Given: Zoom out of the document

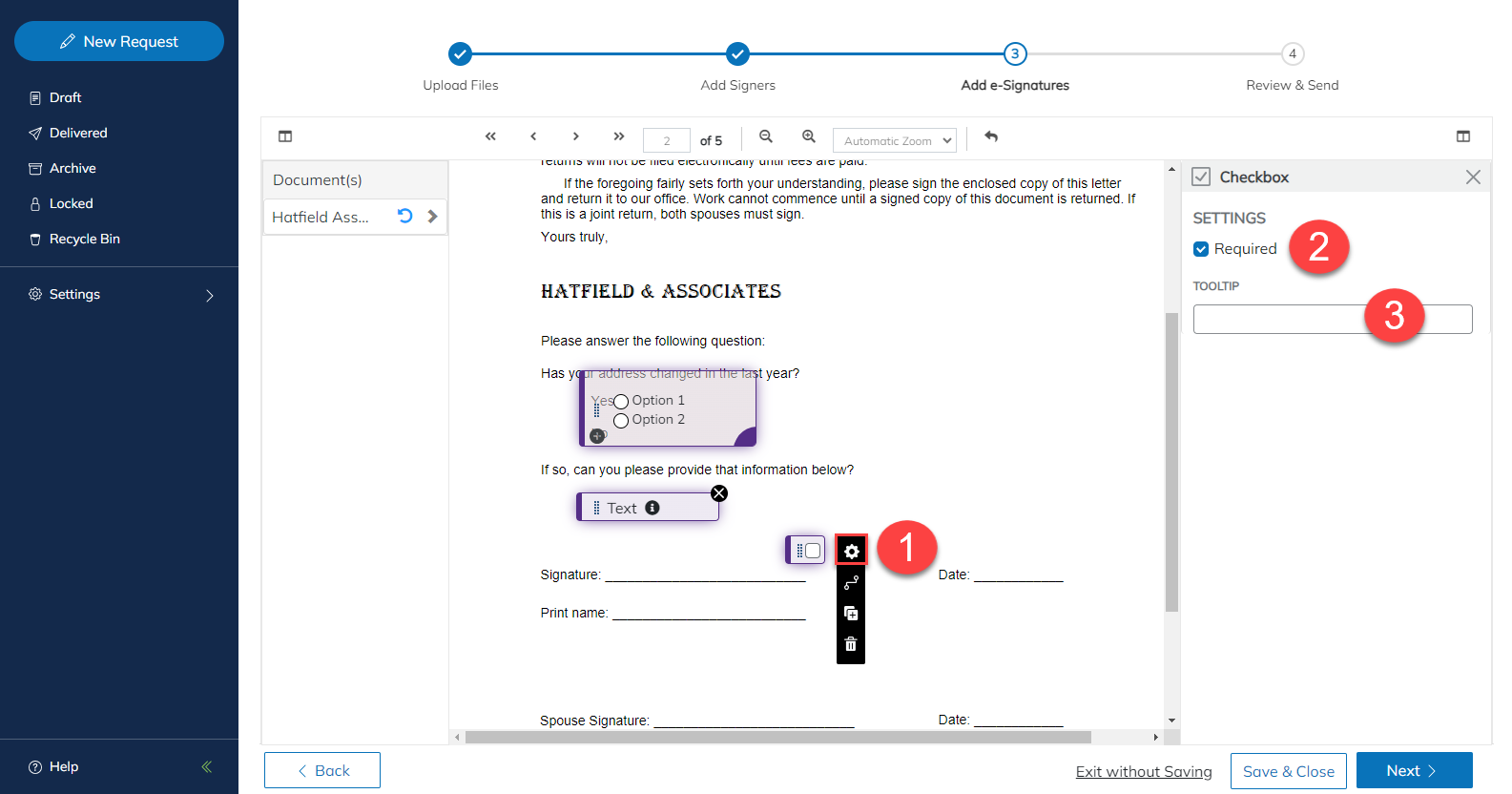Looking at the screenshot, I should click(x=766, y=136).
